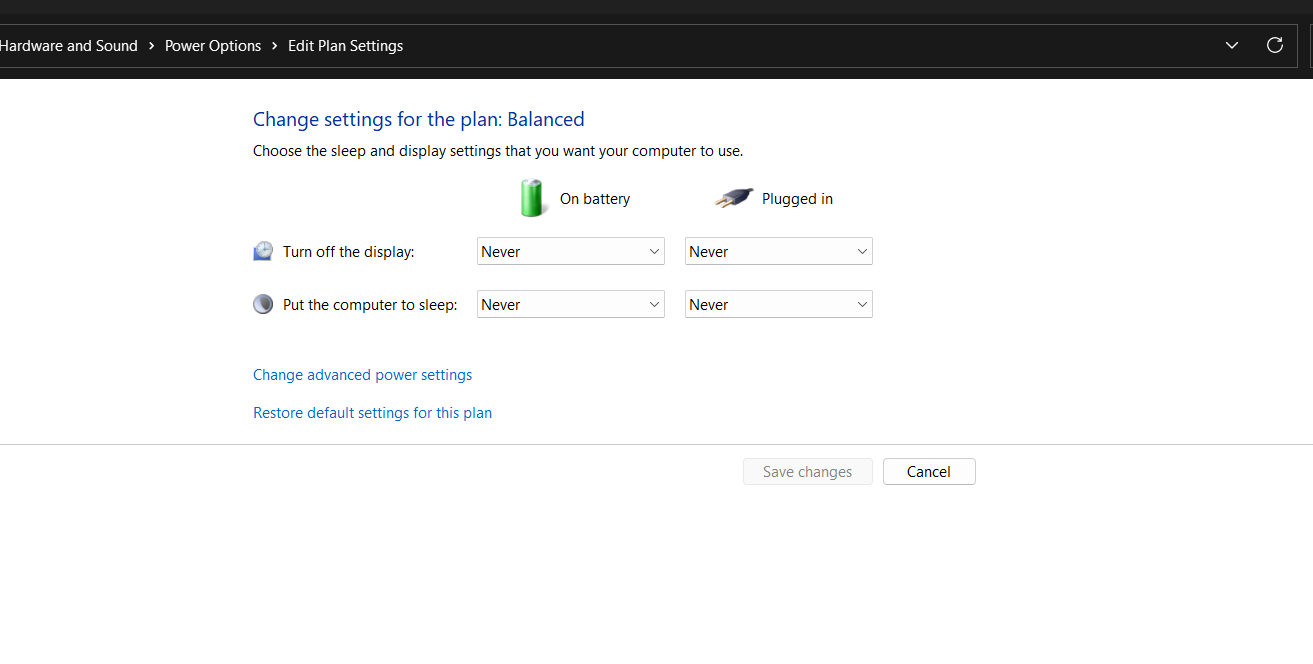1313x664 pixels.
Task: Restore default settings for this plan
Action: (372, 413)
